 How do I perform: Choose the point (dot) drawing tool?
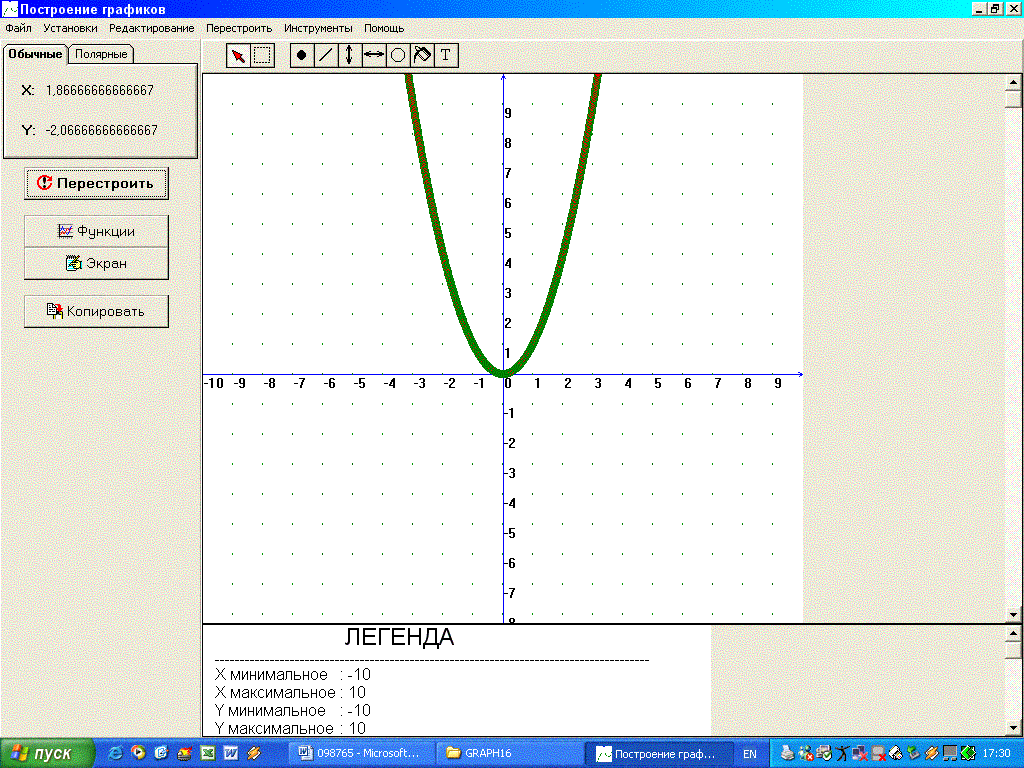[x=301, y=56]
